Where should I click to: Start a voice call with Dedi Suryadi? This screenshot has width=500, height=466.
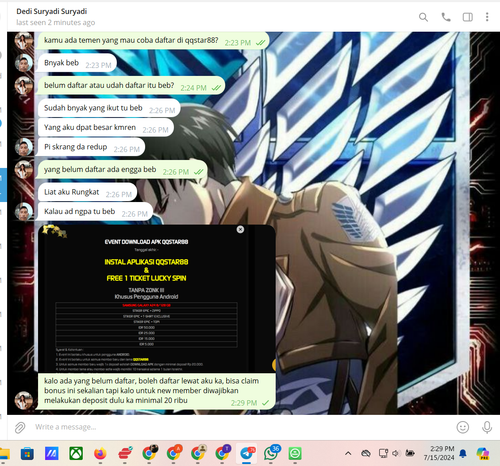click(x=446, y=17)
